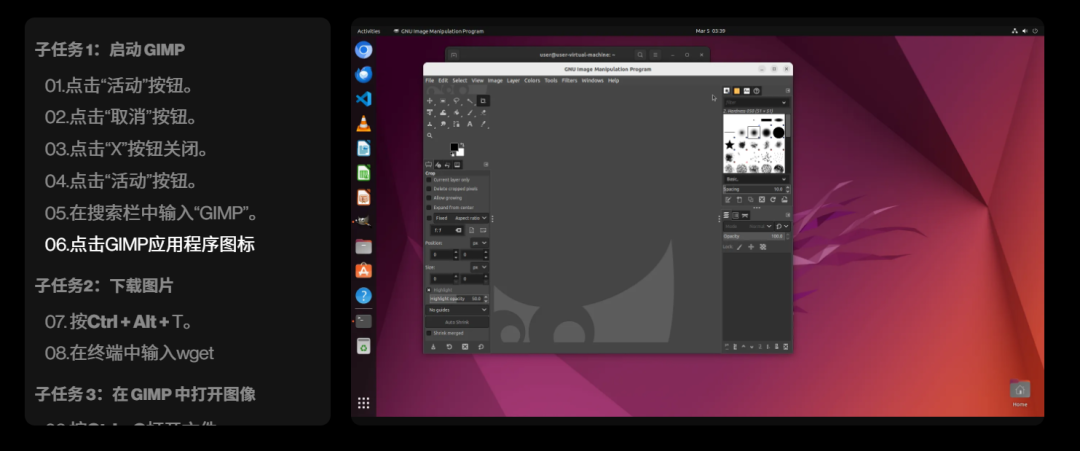Open the Size units px dropdown
The height and width of the screenshot is (451, 1080).
[x=479, y=267]
